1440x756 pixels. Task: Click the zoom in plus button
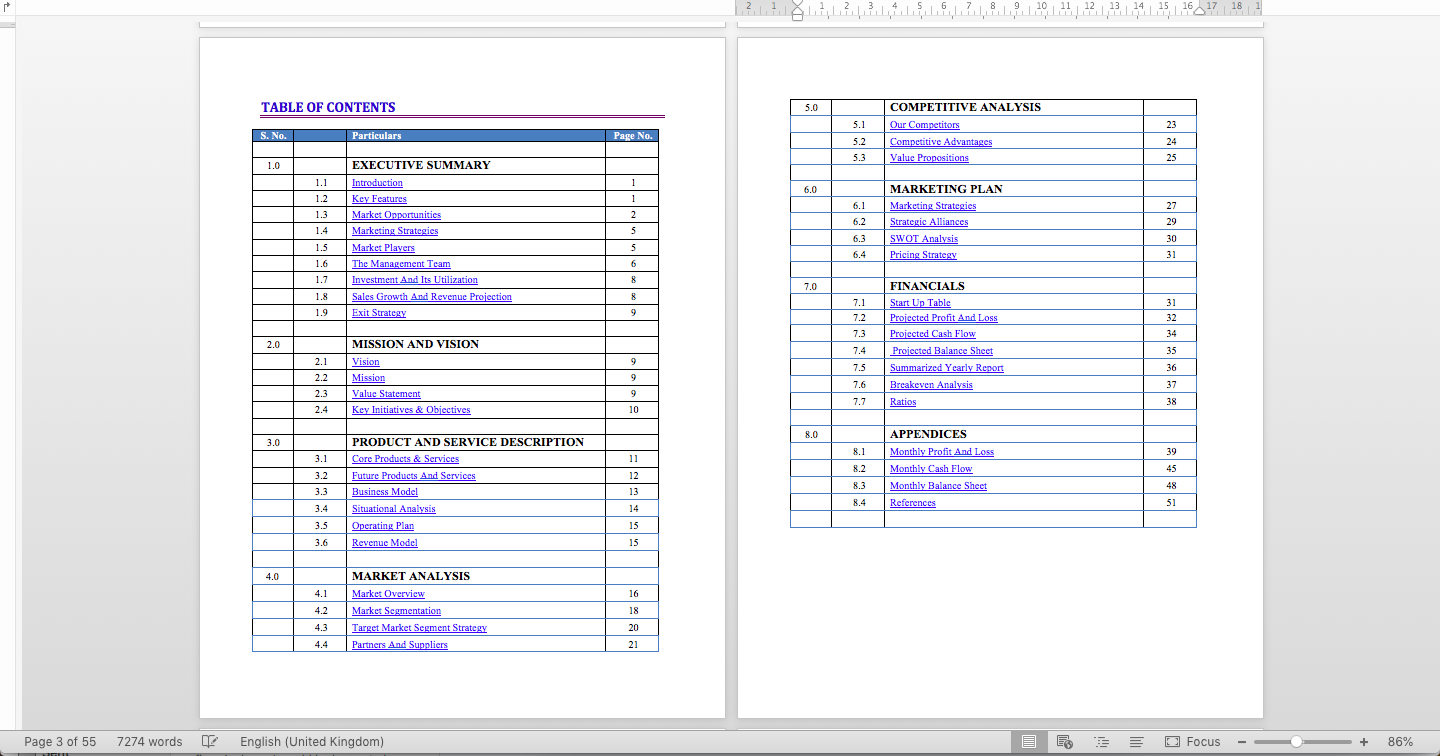pos(1363,742)
